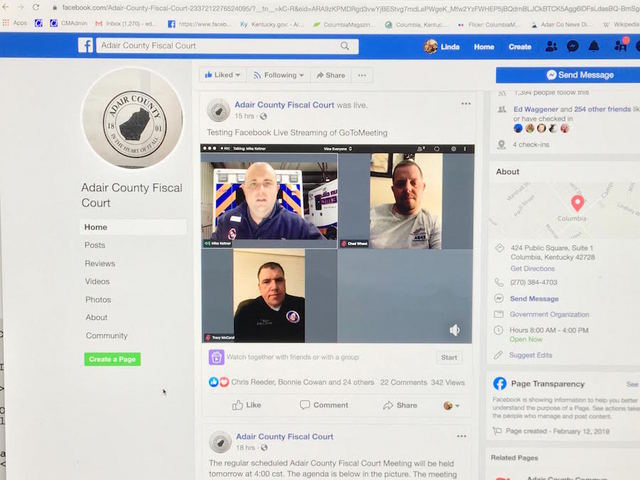
Task: Like the live video post
Action: 247,405
